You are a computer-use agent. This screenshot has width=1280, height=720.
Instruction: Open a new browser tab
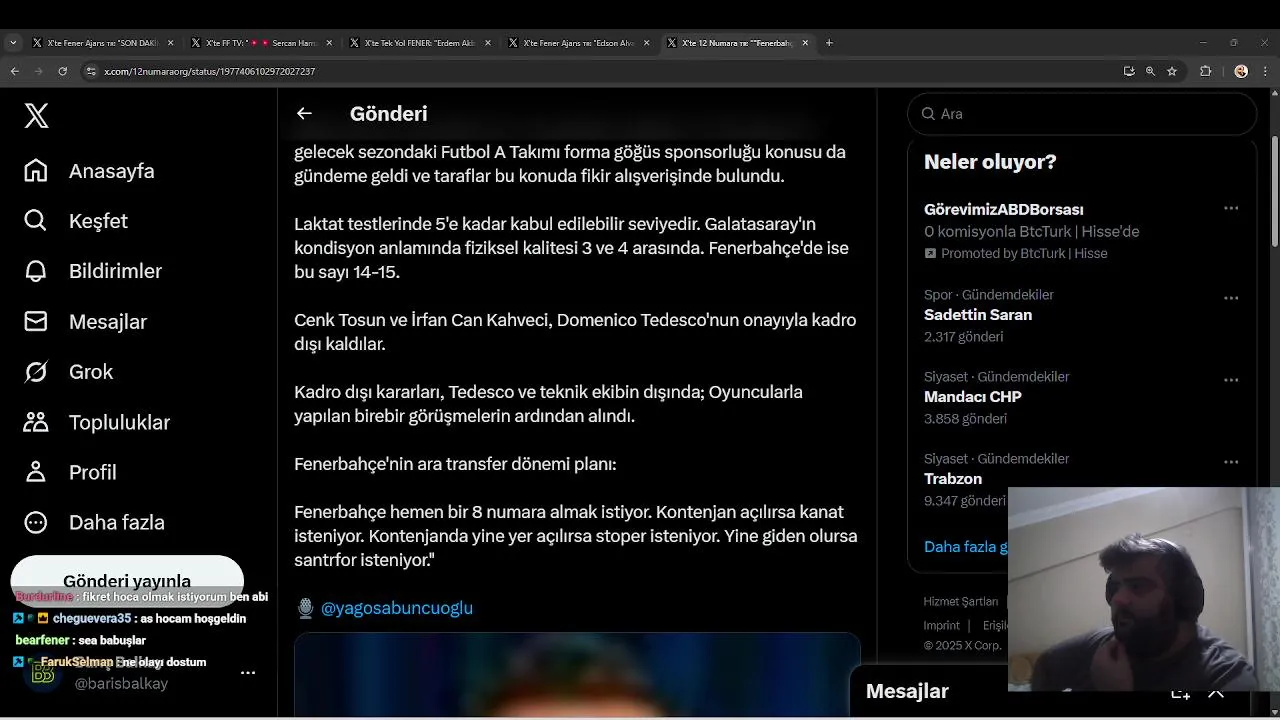tap(829, 43)
